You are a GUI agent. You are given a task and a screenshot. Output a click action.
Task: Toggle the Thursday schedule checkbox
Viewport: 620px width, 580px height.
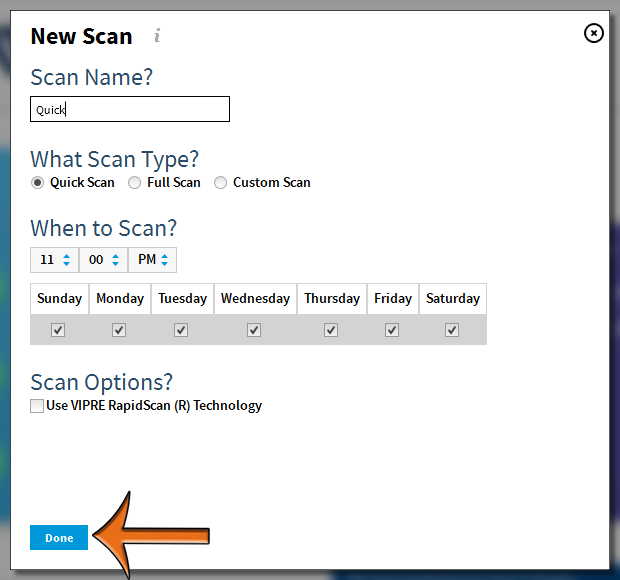tap(331, 330)
